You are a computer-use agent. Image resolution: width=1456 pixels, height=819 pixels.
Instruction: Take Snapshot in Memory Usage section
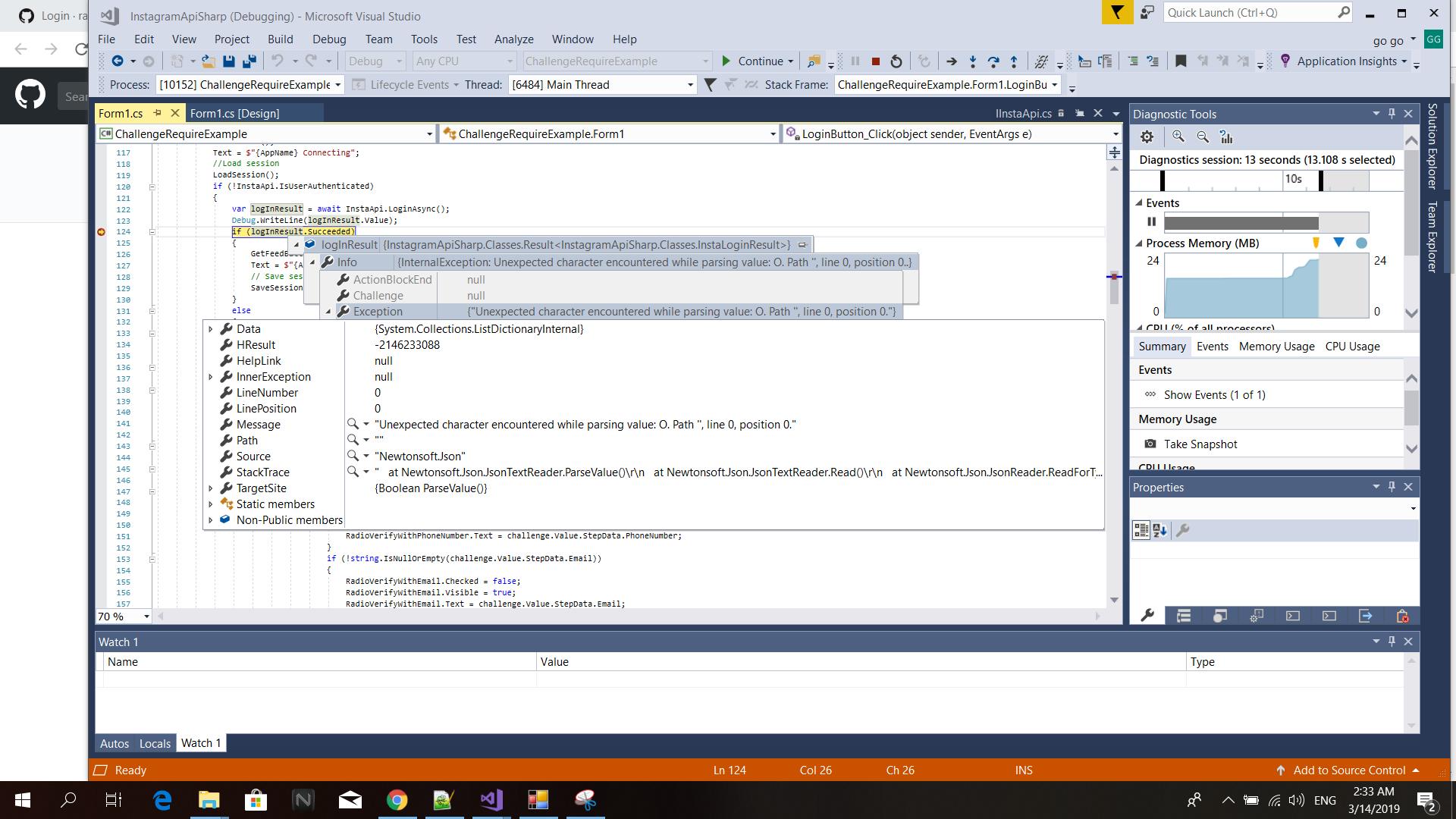click(1199, 444)
